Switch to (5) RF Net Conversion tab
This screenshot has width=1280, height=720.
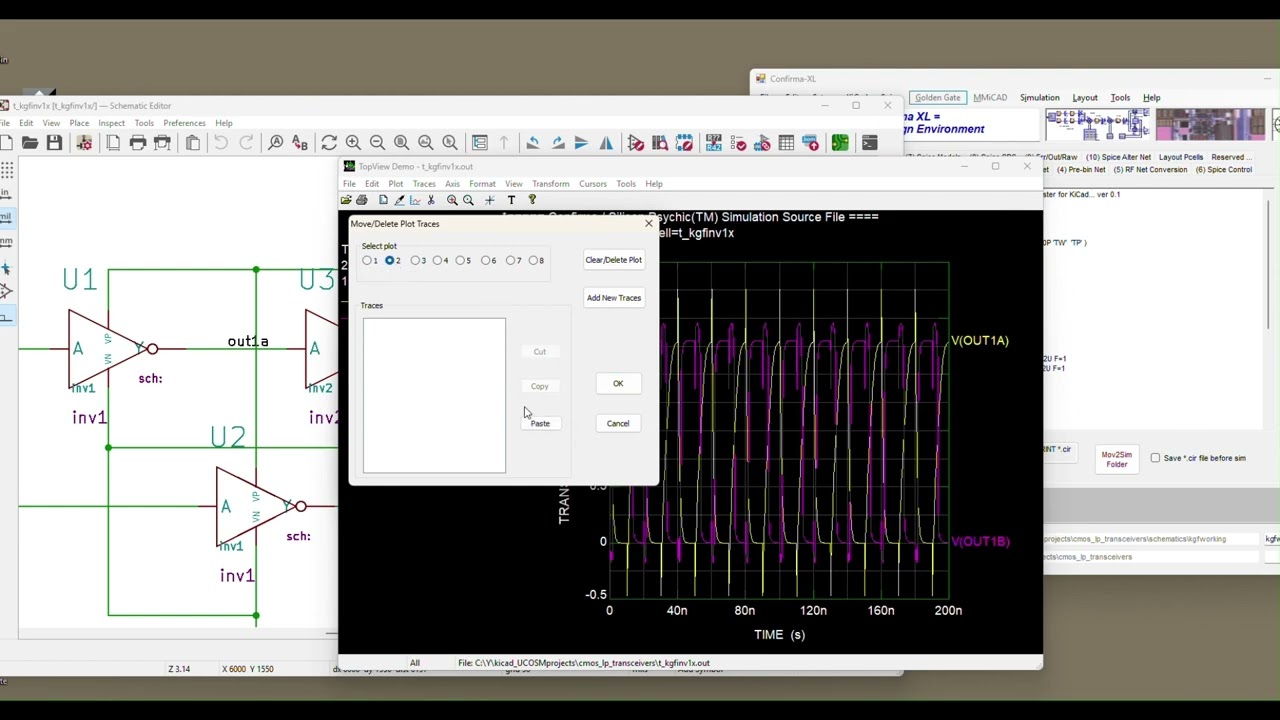tap(1150, 170)
